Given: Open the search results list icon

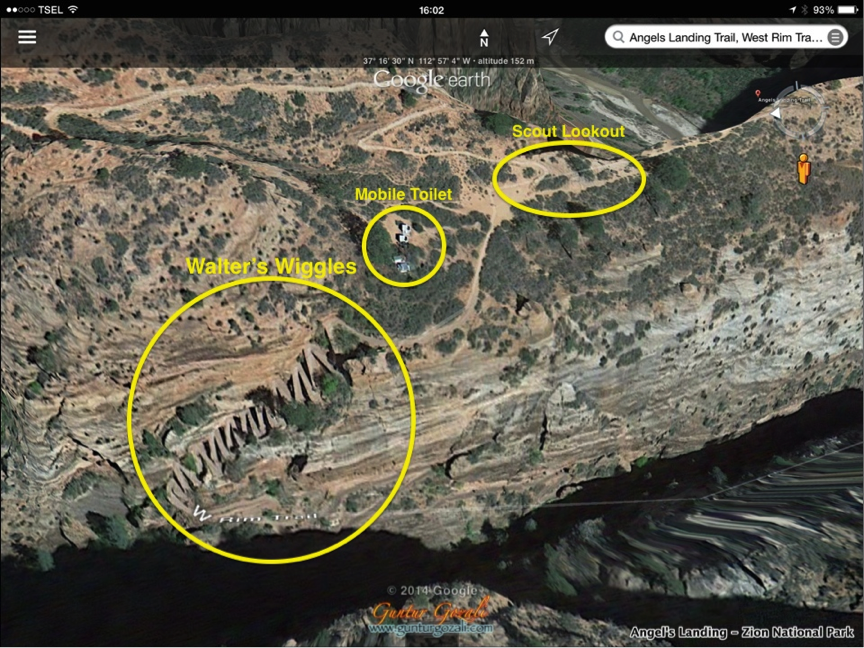Looking at the screenshot, I should coord(834,37).
